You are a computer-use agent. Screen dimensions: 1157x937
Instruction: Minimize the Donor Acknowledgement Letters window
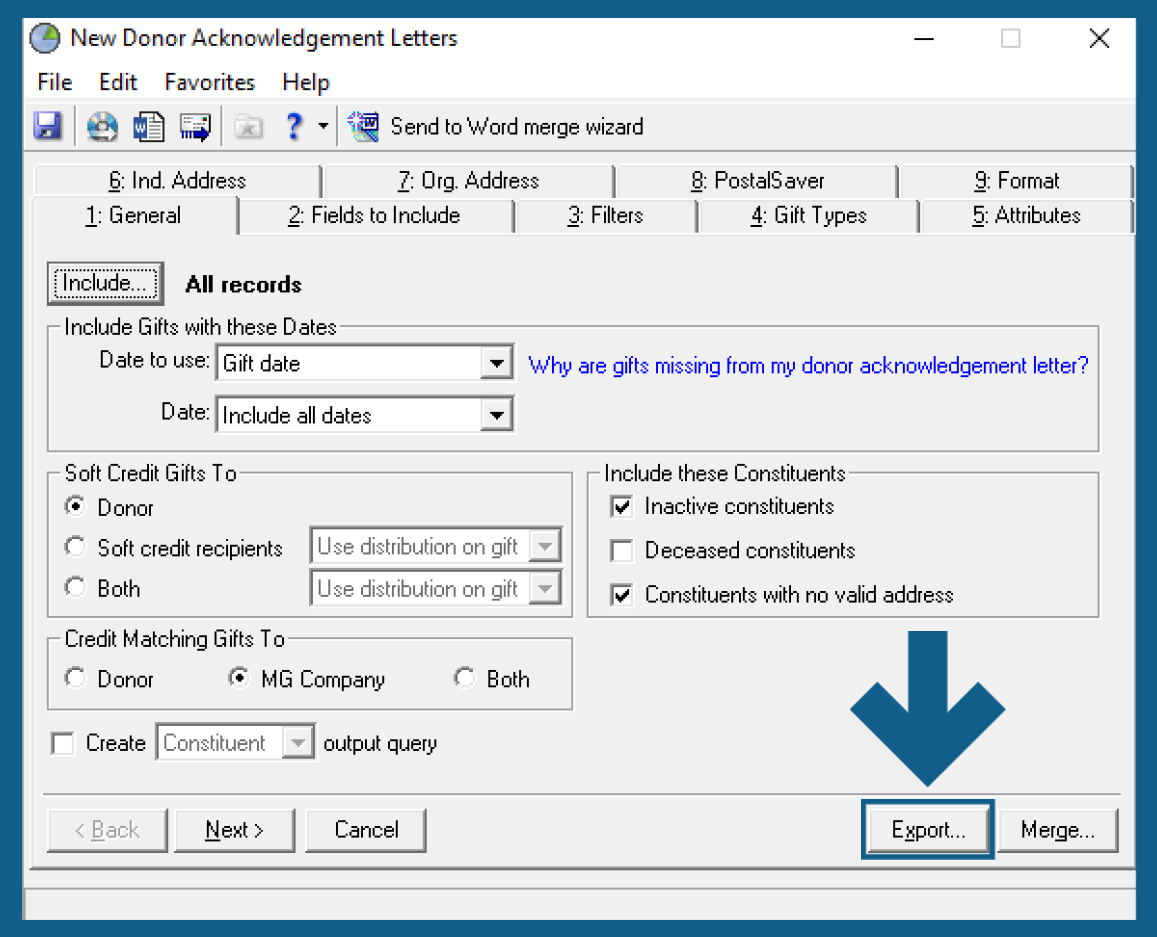click(x=924, y=38)
